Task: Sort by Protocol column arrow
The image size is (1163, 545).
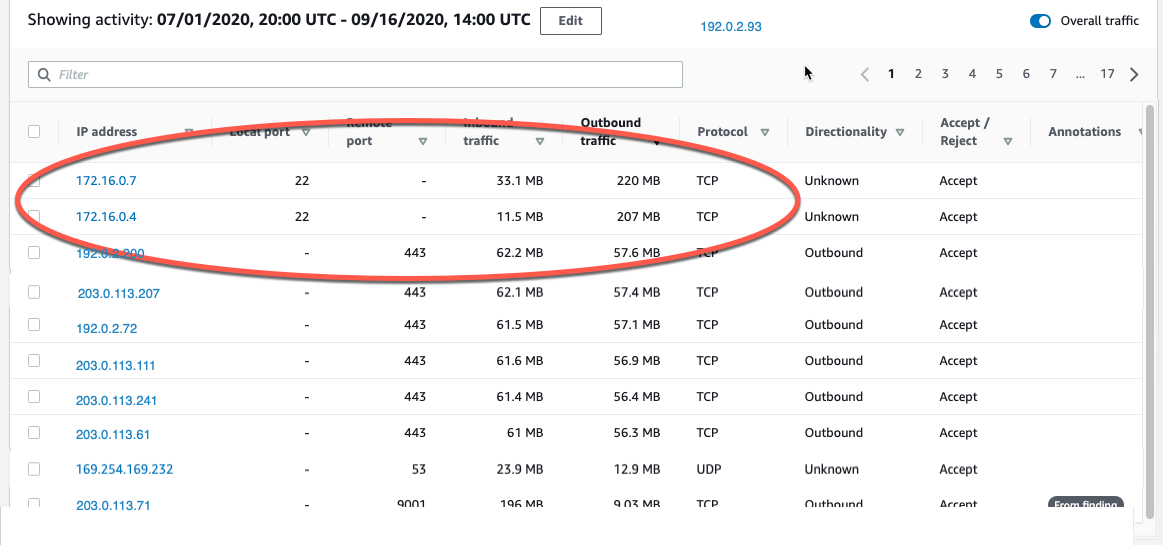Action: click(x=764, y=133)
